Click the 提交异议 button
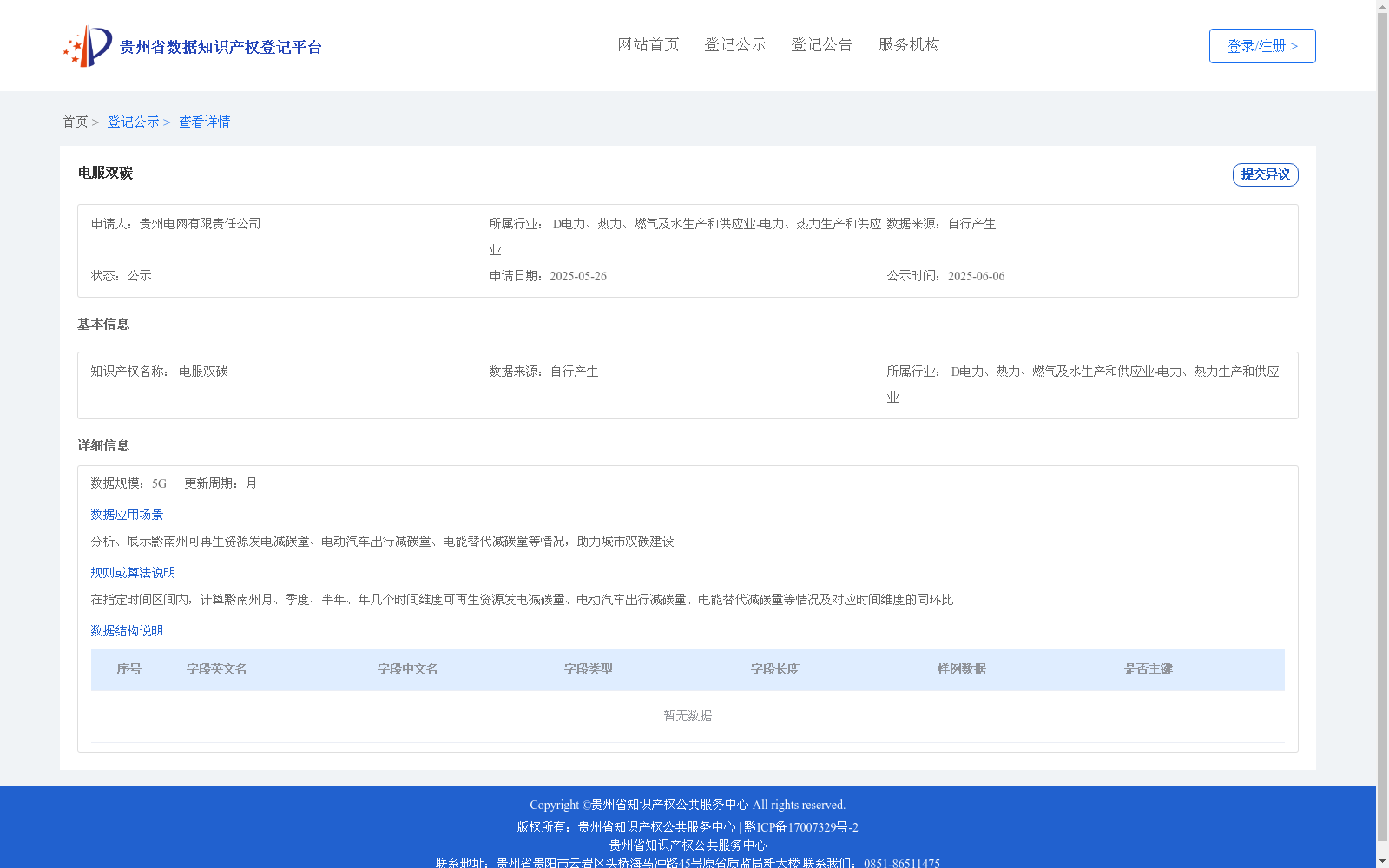The height and width of the screenshot is (868, 1389). pyautogui.click(x=1266, y=174)
